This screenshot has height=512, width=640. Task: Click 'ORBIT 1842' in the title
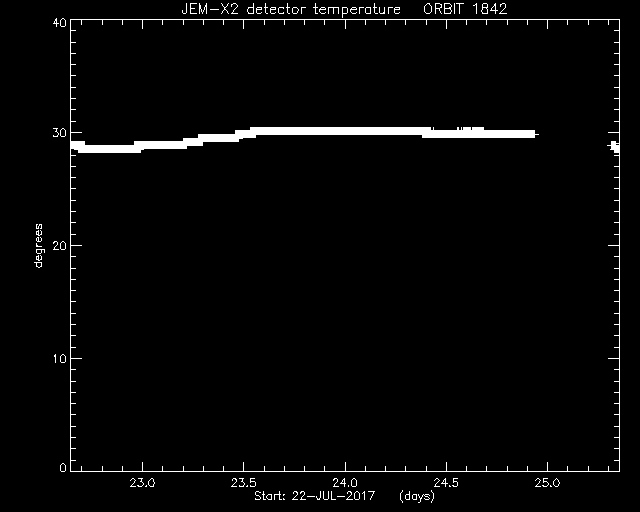465,9
